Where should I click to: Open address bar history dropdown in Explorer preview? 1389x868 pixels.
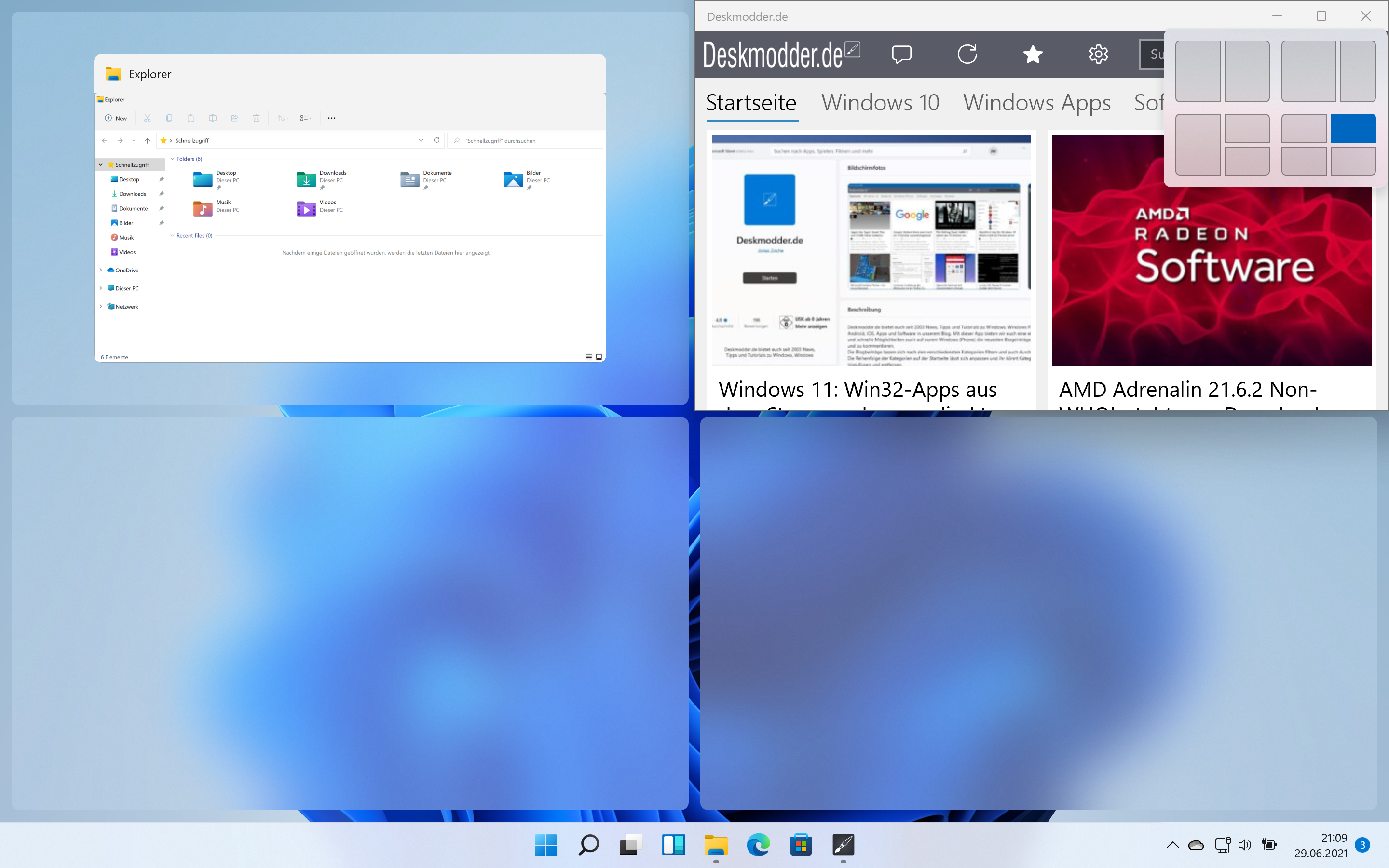click(422, 140)
